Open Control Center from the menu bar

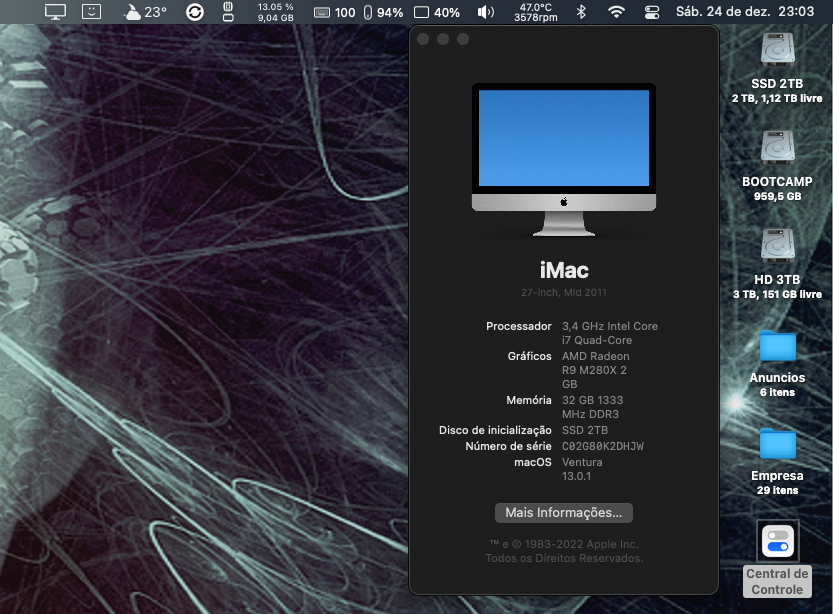point(652,12)
